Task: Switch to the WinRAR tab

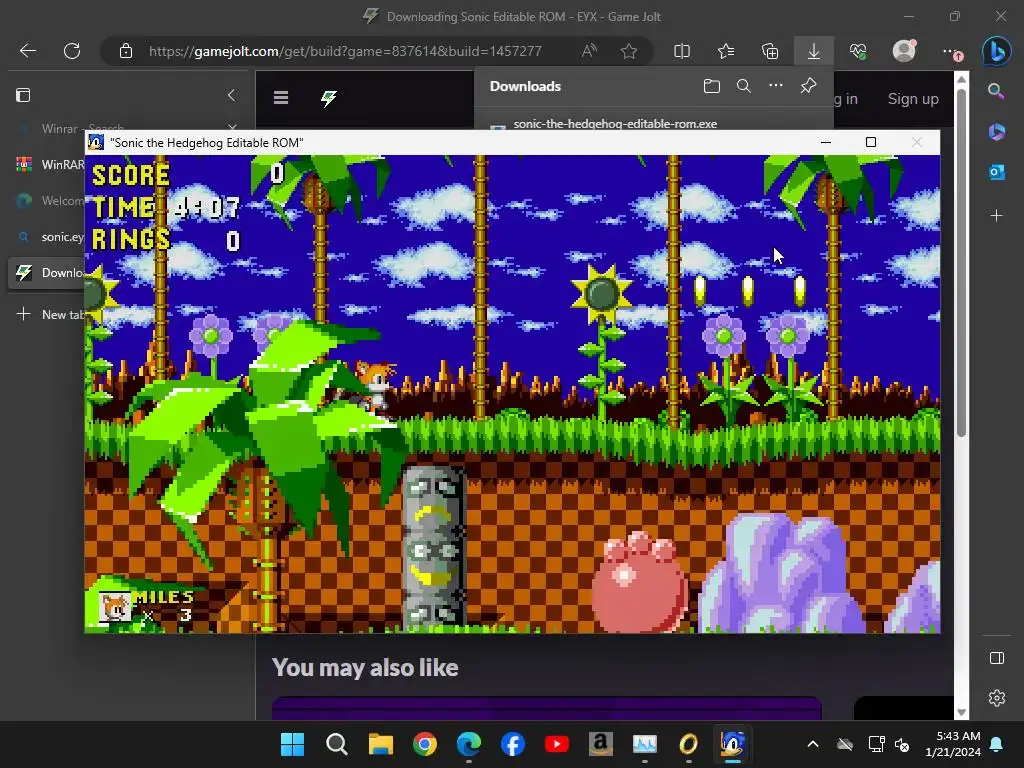Action: [47, 165]
